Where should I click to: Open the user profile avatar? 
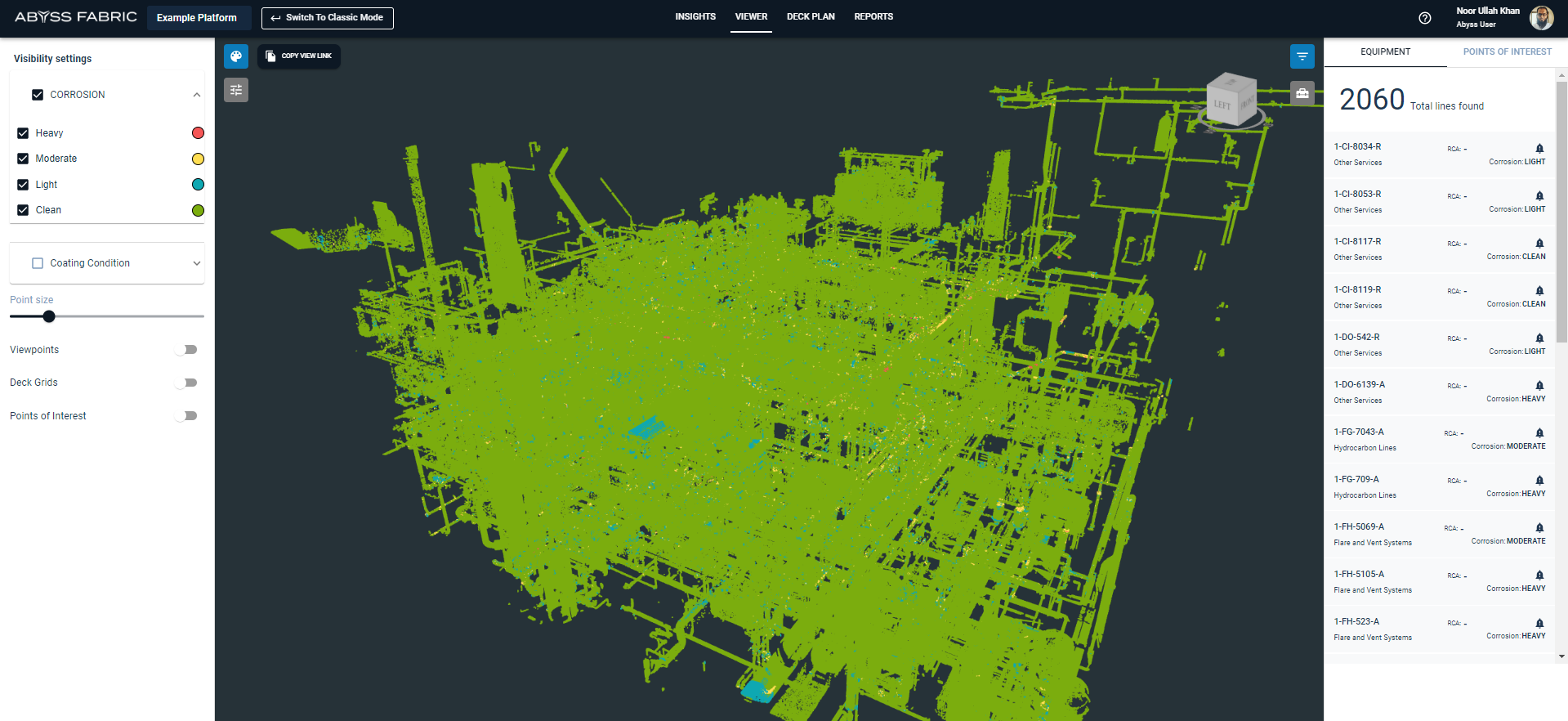point(1541,18)
